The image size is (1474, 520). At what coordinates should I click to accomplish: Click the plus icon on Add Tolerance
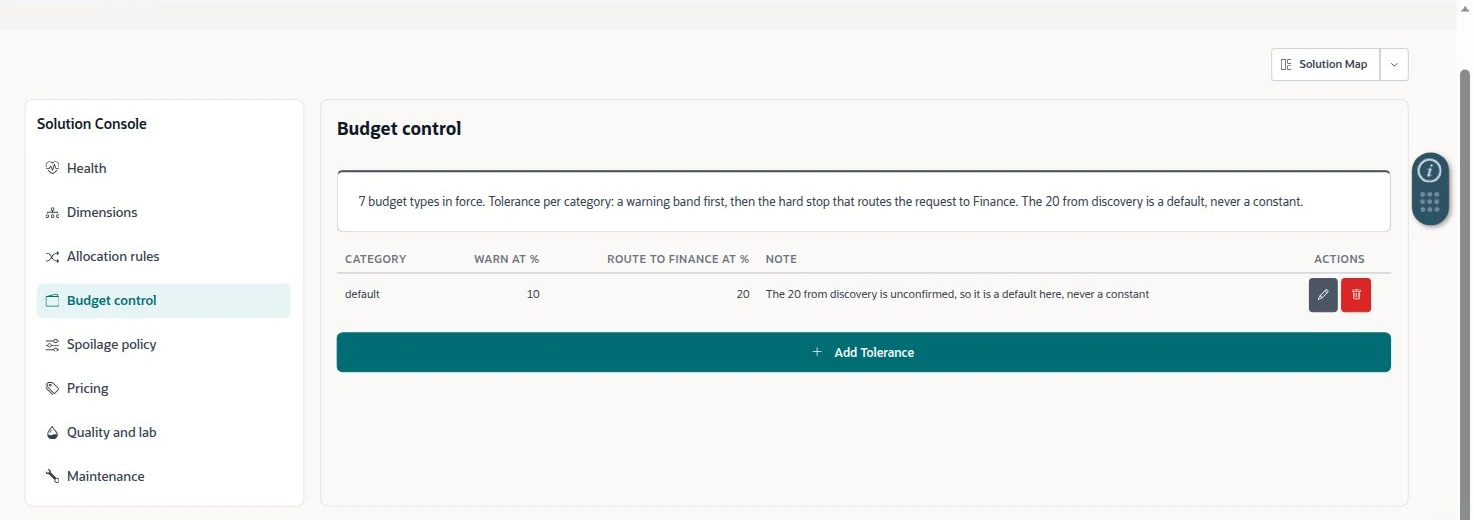click(817, 352)
